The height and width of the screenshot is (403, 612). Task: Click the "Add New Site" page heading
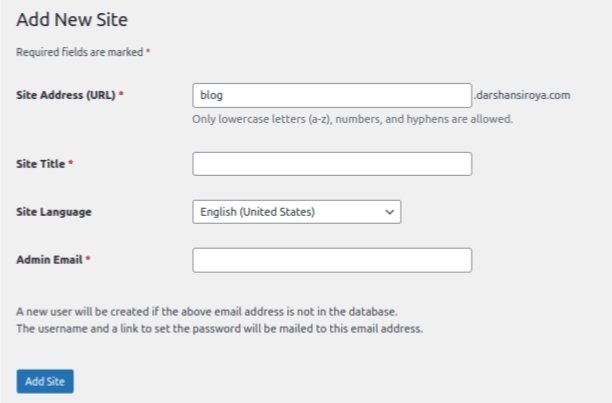coord(72,20)
